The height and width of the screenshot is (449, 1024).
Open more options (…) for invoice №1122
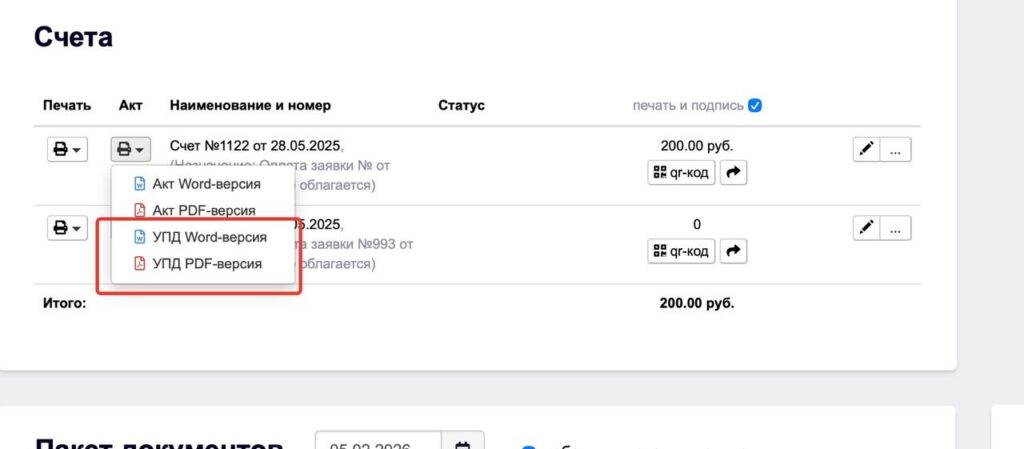click(x=895, y=149)
